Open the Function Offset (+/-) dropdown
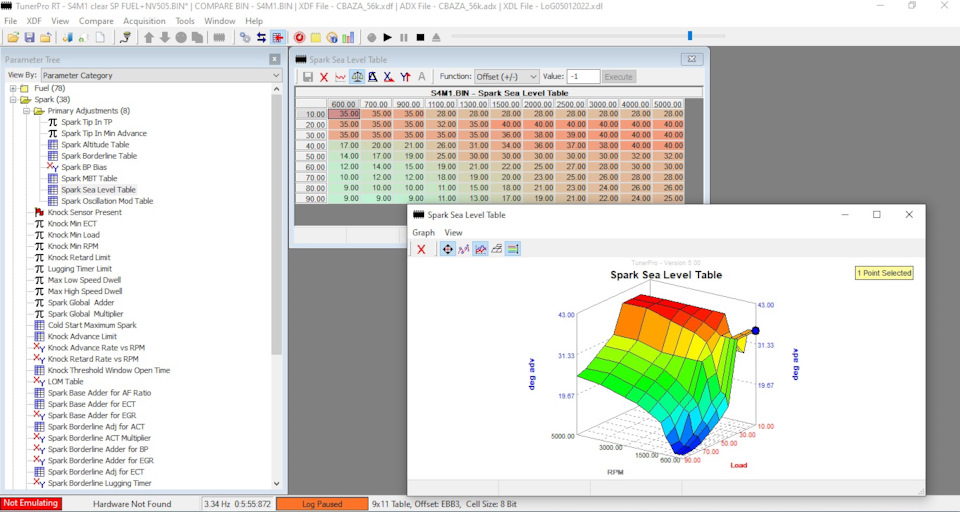The image size is (960, 512). click(506, 77)
